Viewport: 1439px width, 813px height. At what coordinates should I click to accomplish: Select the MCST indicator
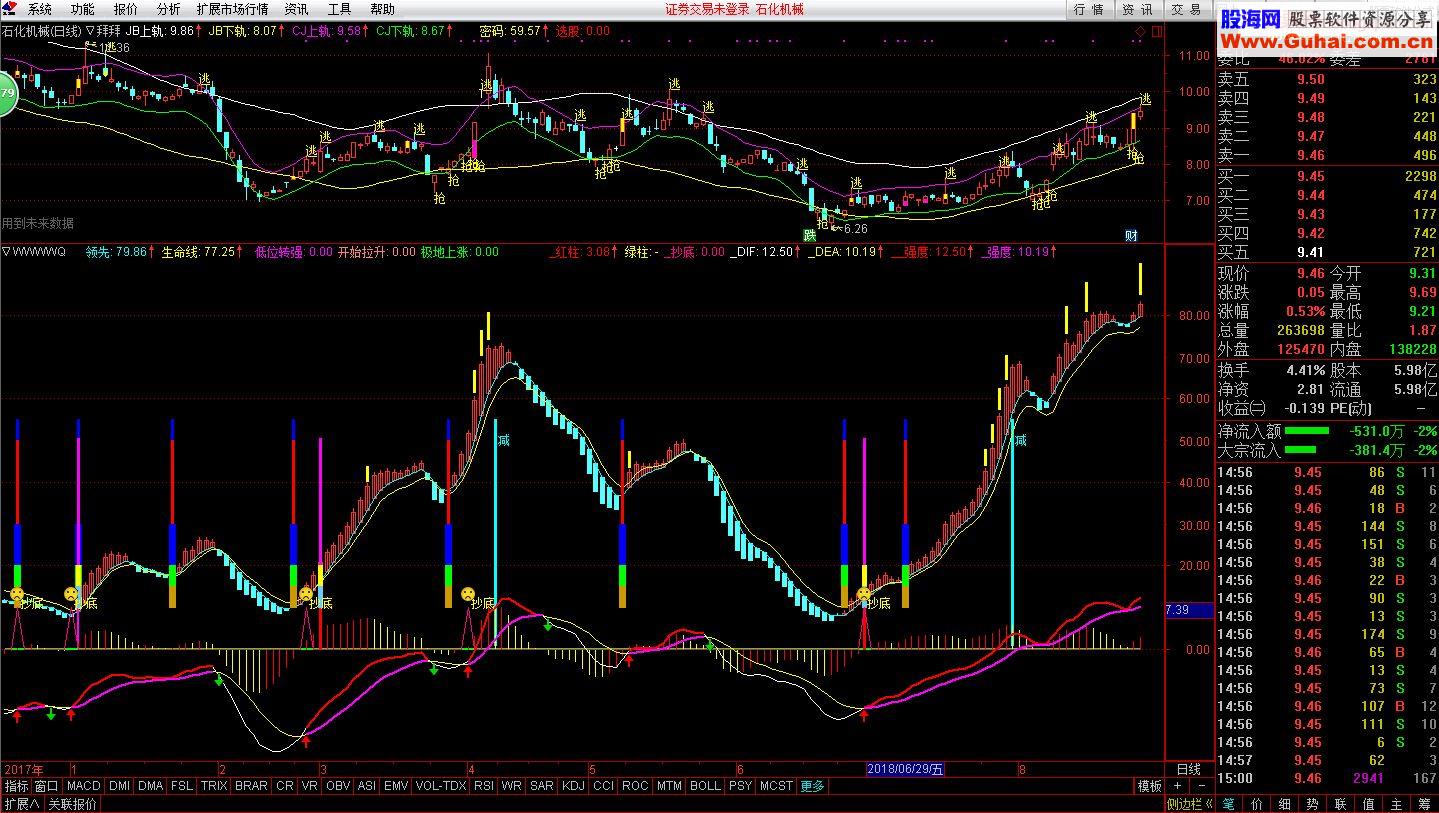776,786
